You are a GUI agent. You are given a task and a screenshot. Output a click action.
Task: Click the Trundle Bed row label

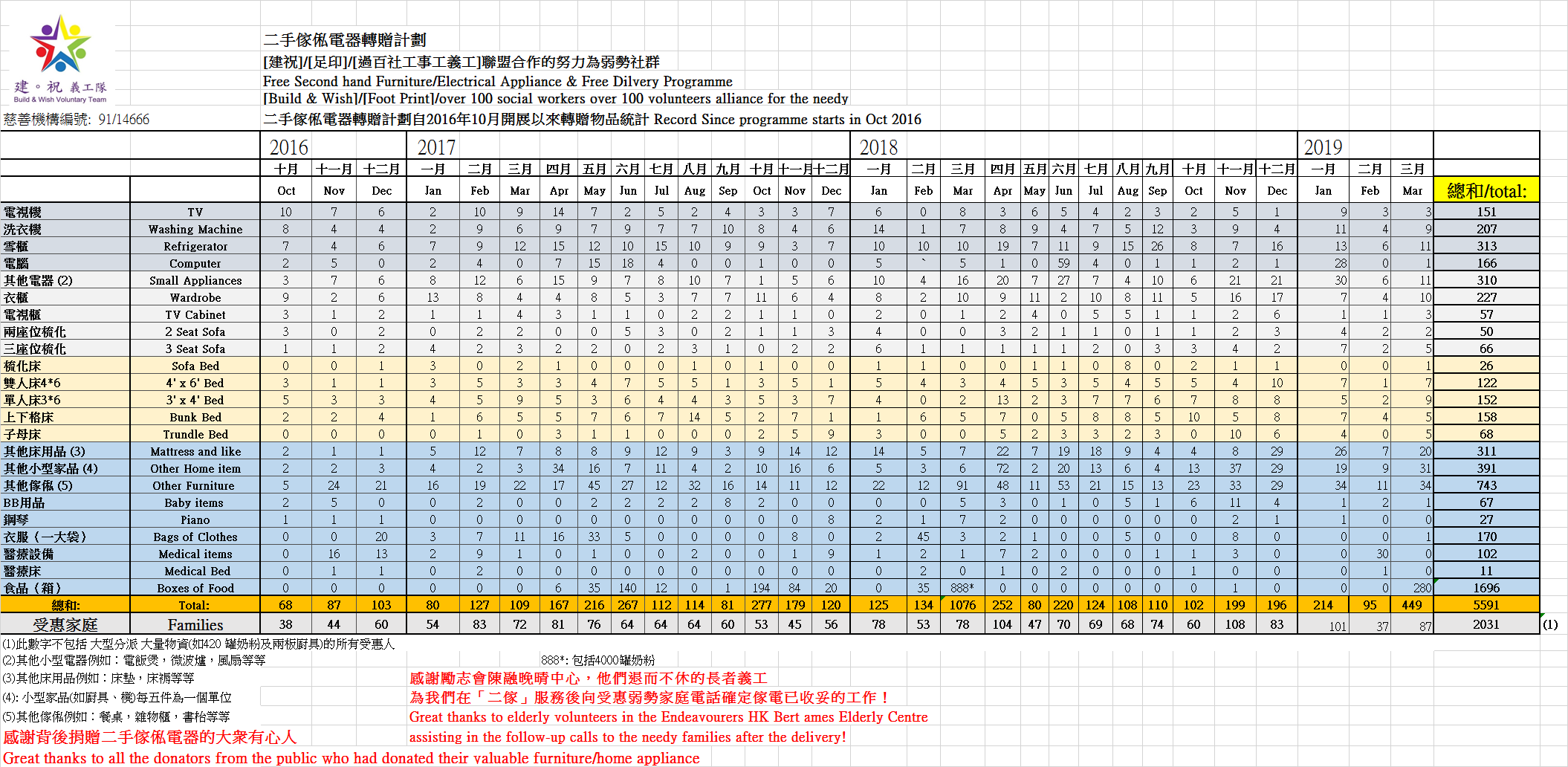(x=195, y=434)
